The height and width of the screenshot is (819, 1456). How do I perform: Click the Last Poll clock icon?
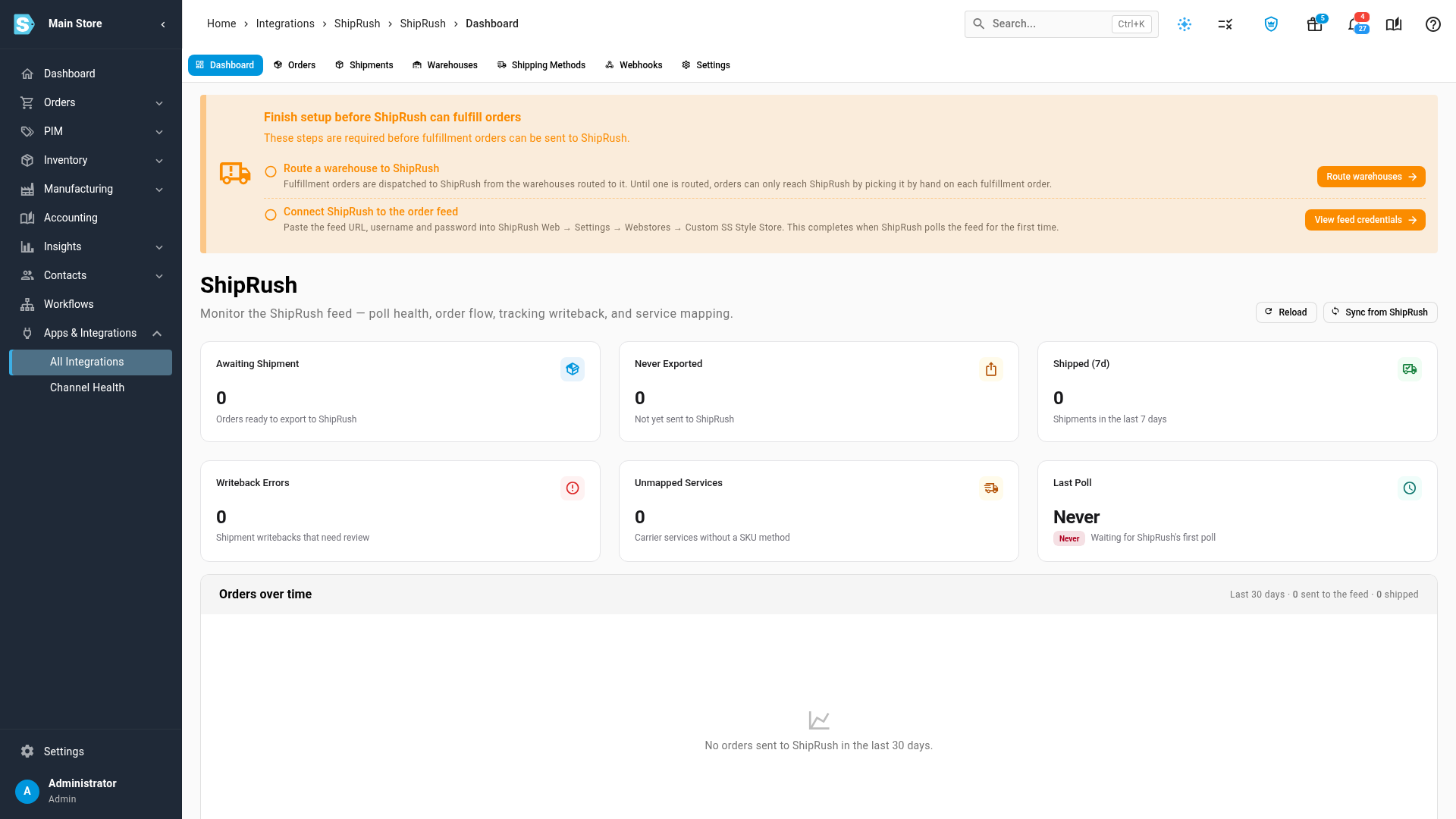tap(1410, 488)
